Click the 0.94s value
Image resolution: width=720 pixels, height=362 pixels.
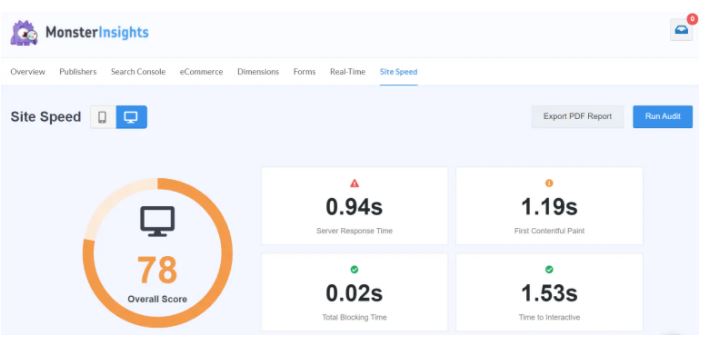354,207
